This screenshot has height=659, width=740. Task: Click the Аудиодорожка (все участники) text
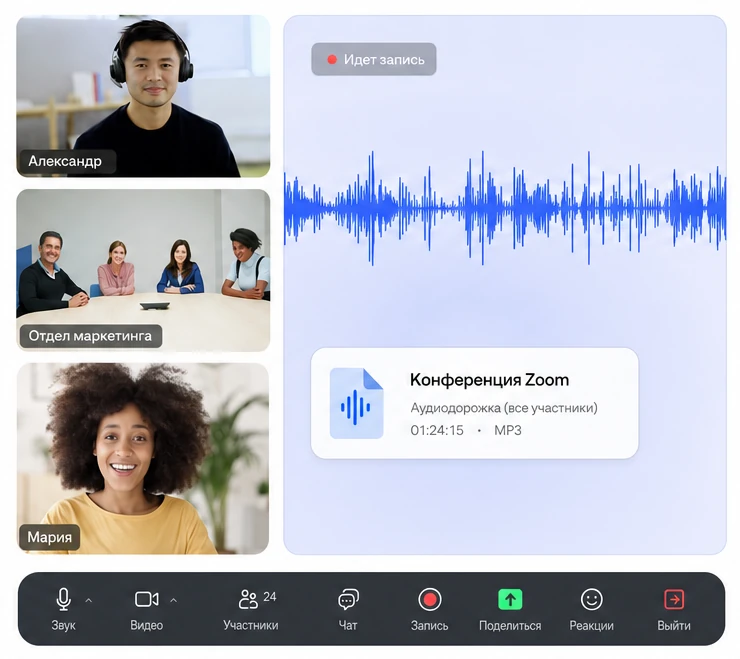[x=504, y=407]
